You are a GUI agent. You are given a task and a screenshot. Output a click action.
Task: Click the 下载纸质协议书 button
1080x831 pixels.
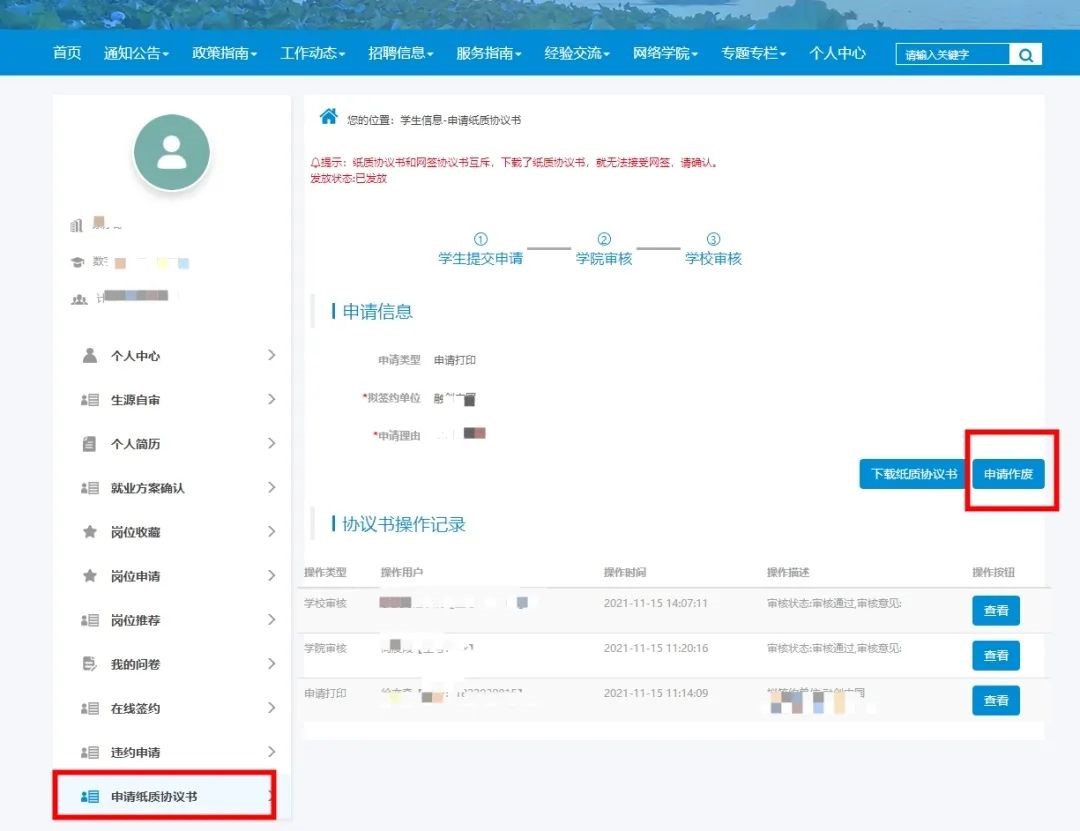pyautogui.click(x=914, y=474)
